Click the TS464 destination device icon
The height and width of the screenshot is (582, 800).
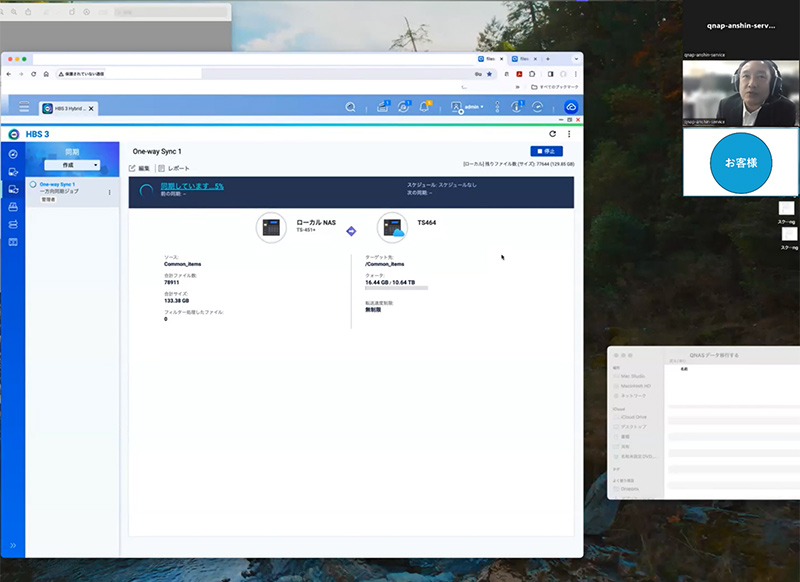(392, 227)
